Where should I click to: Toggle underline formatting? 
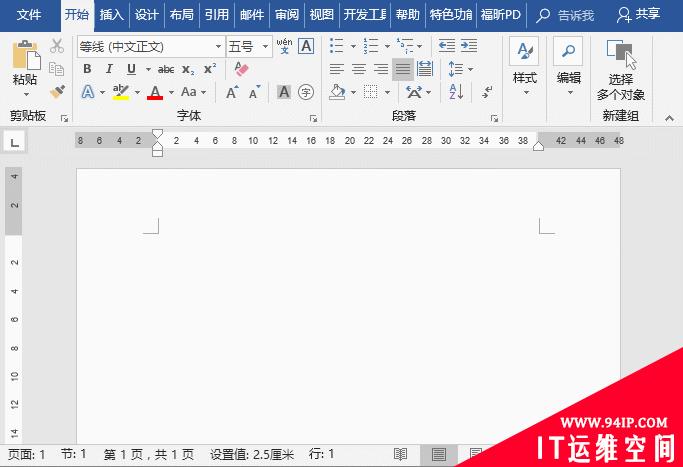click(x=131, y=69)
